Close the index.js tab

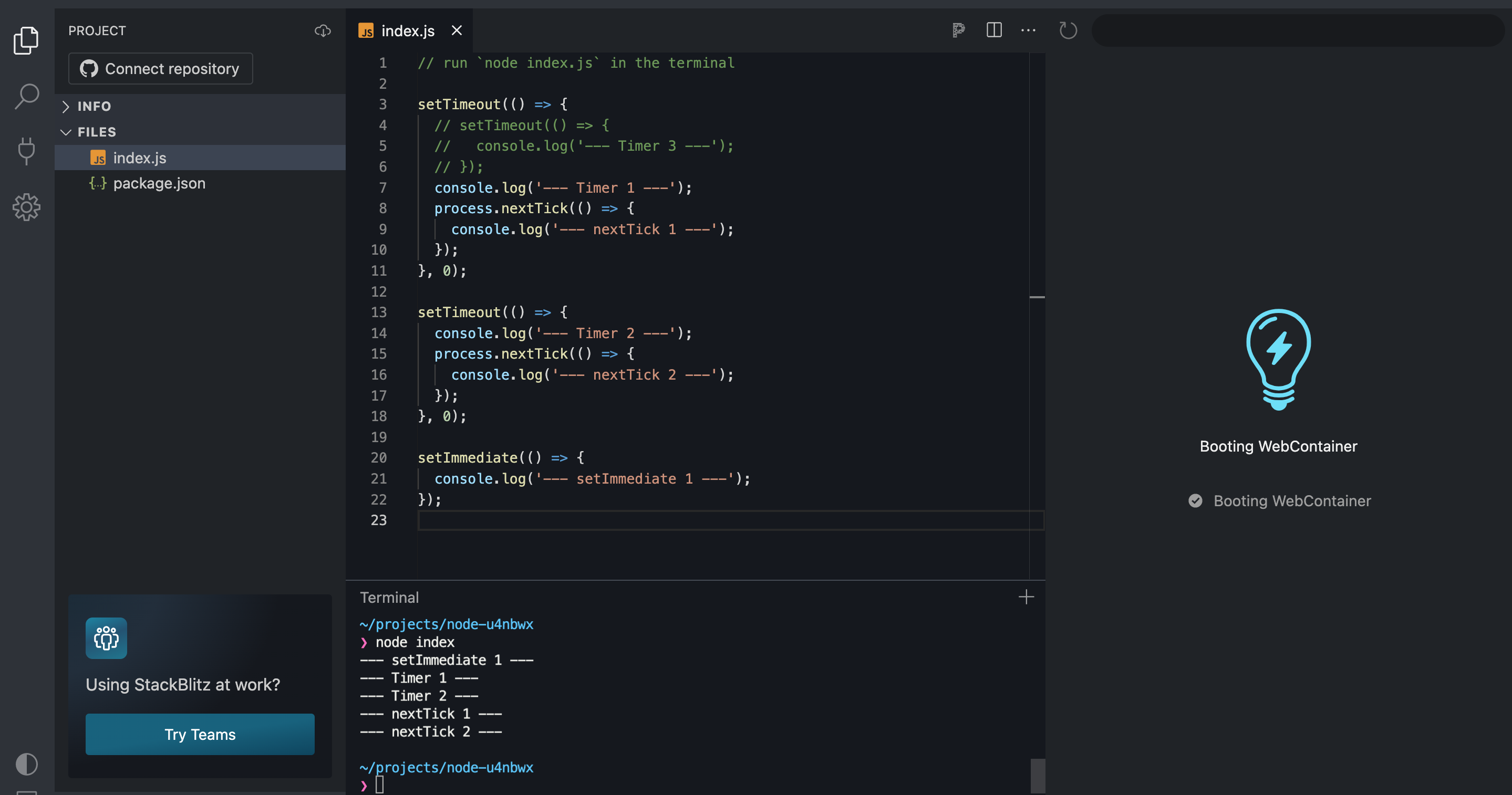(x=457, y=30)
